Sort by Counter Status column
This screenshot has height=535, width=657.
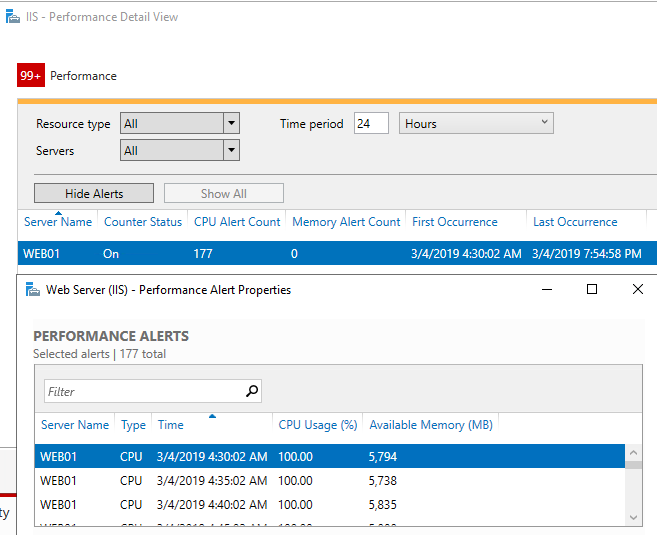[x=143, y=222]
